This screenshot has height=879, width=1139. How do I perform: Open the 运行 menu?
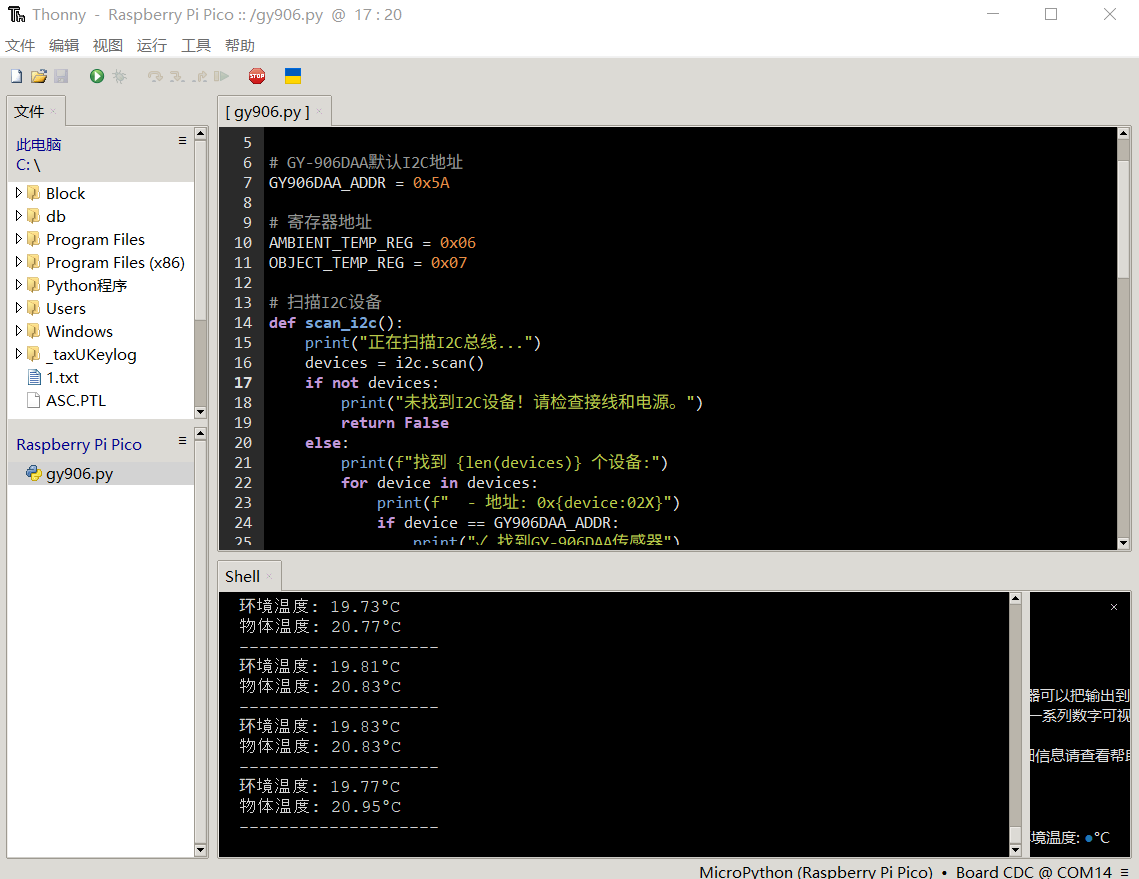coord(152,45)
